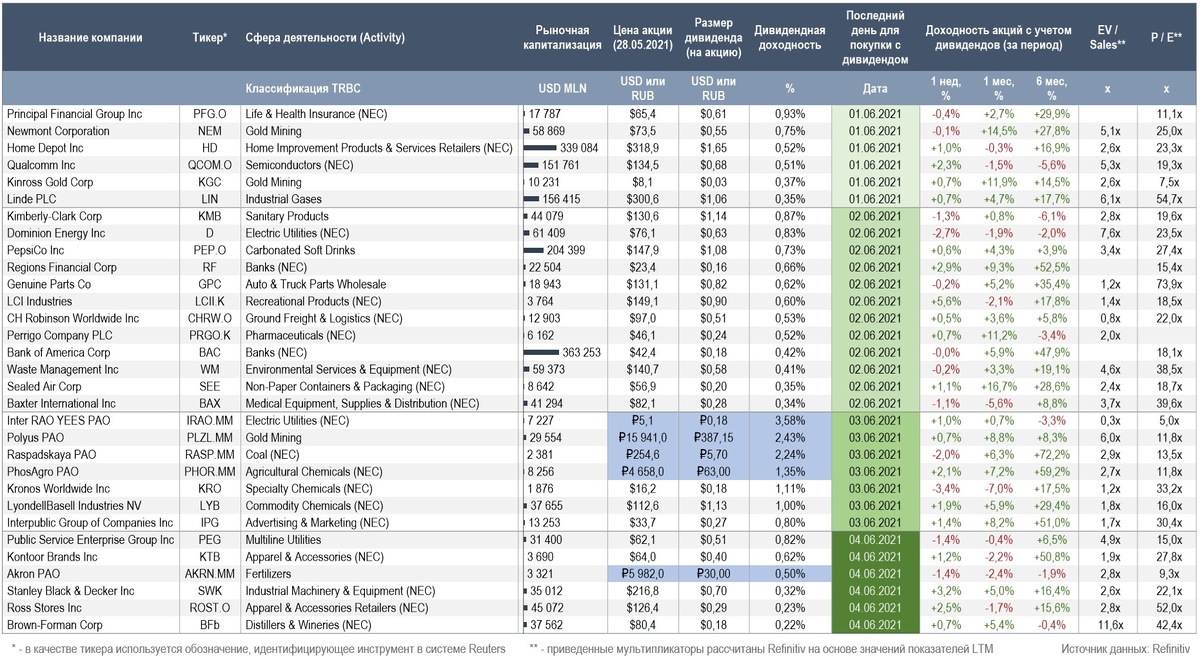Click the 'ROST.O' ticker cell
Viewport: 1200px width, 662px height.
210,608
